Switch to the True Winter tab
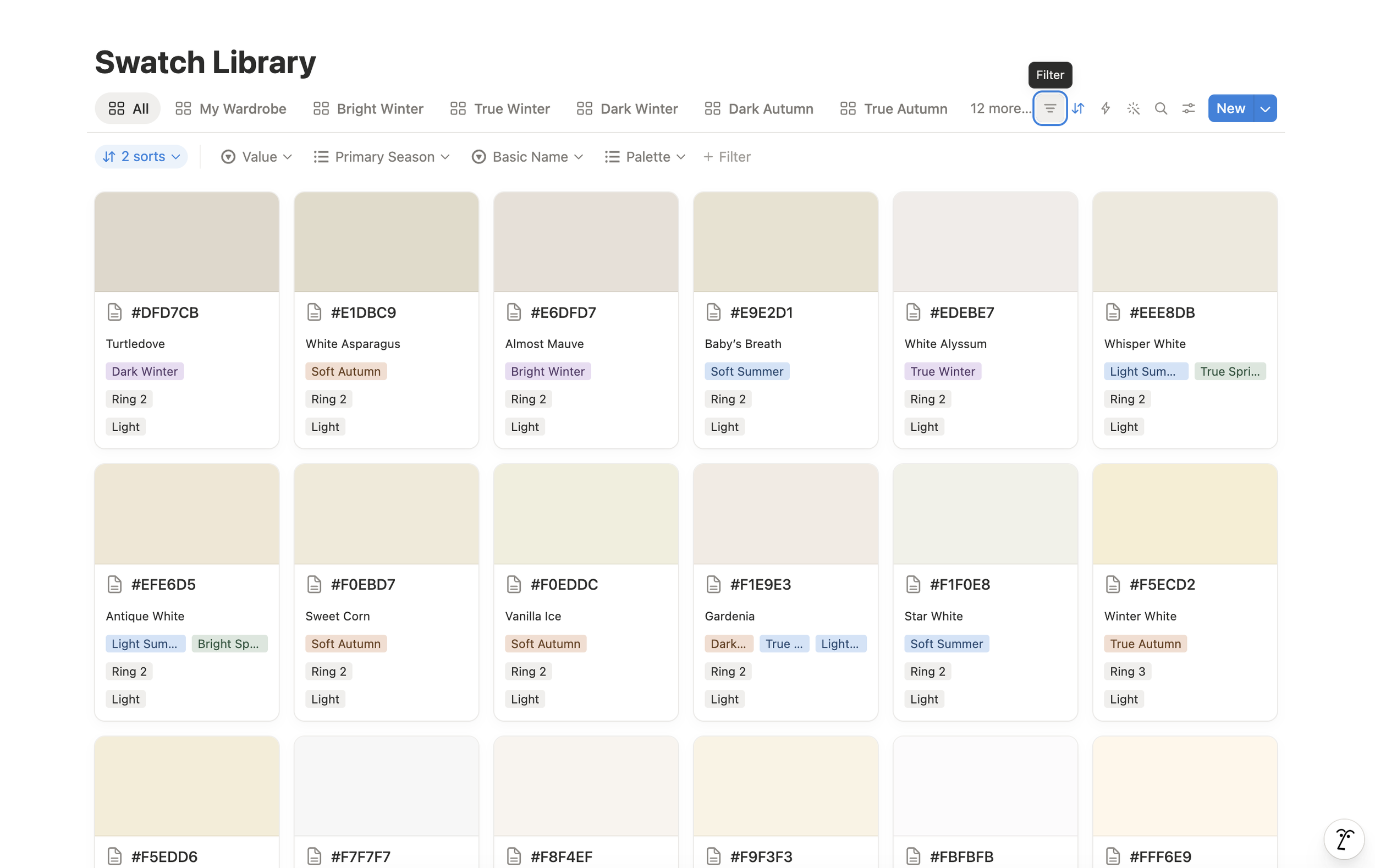Screen dimensions: 1375x868 click(x=499, y=108)
